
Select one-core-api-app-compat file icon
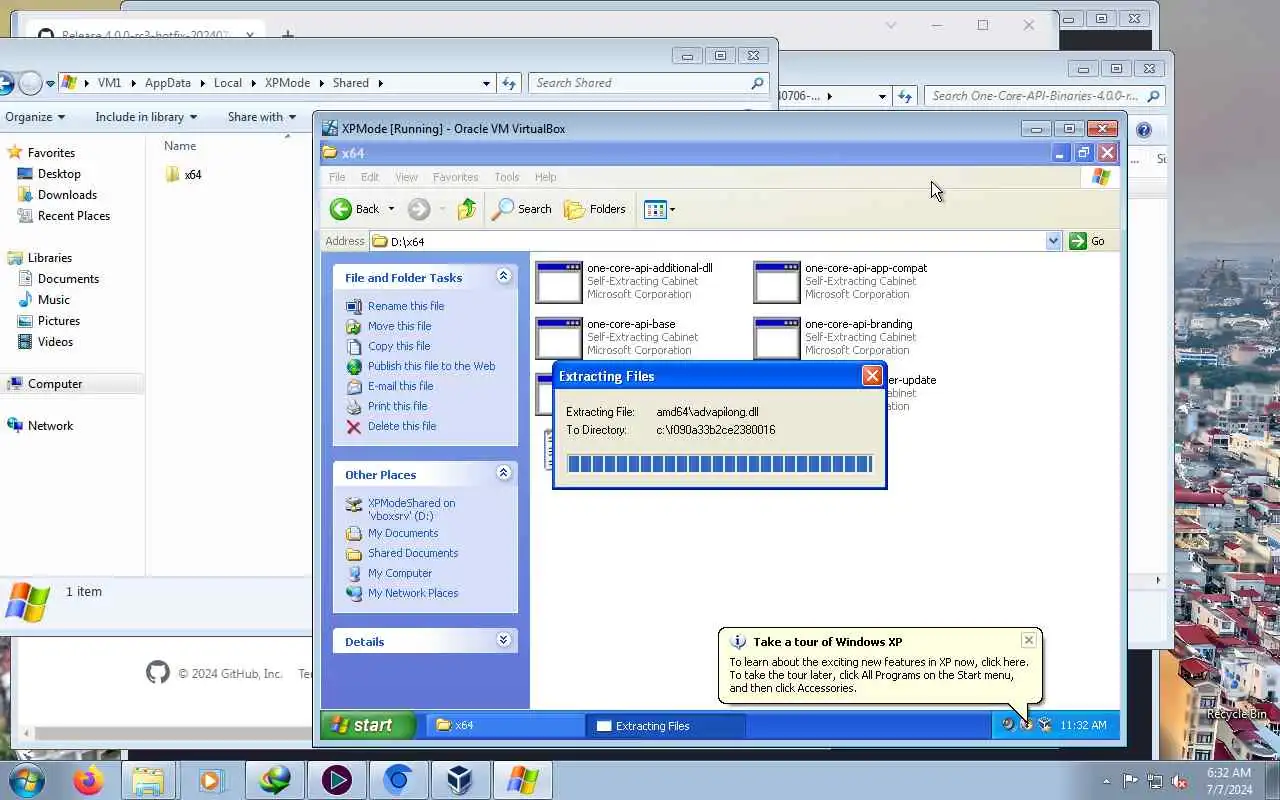coord(777,282)
